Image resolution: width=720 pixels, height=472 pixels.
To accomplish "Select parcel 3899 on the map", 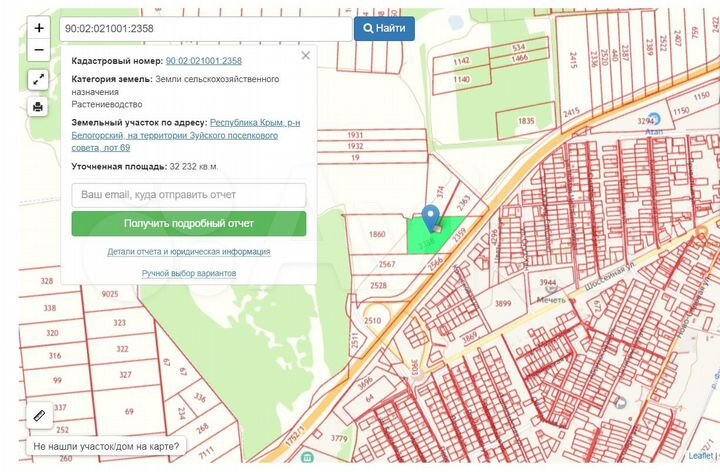I will pos(503,303).
